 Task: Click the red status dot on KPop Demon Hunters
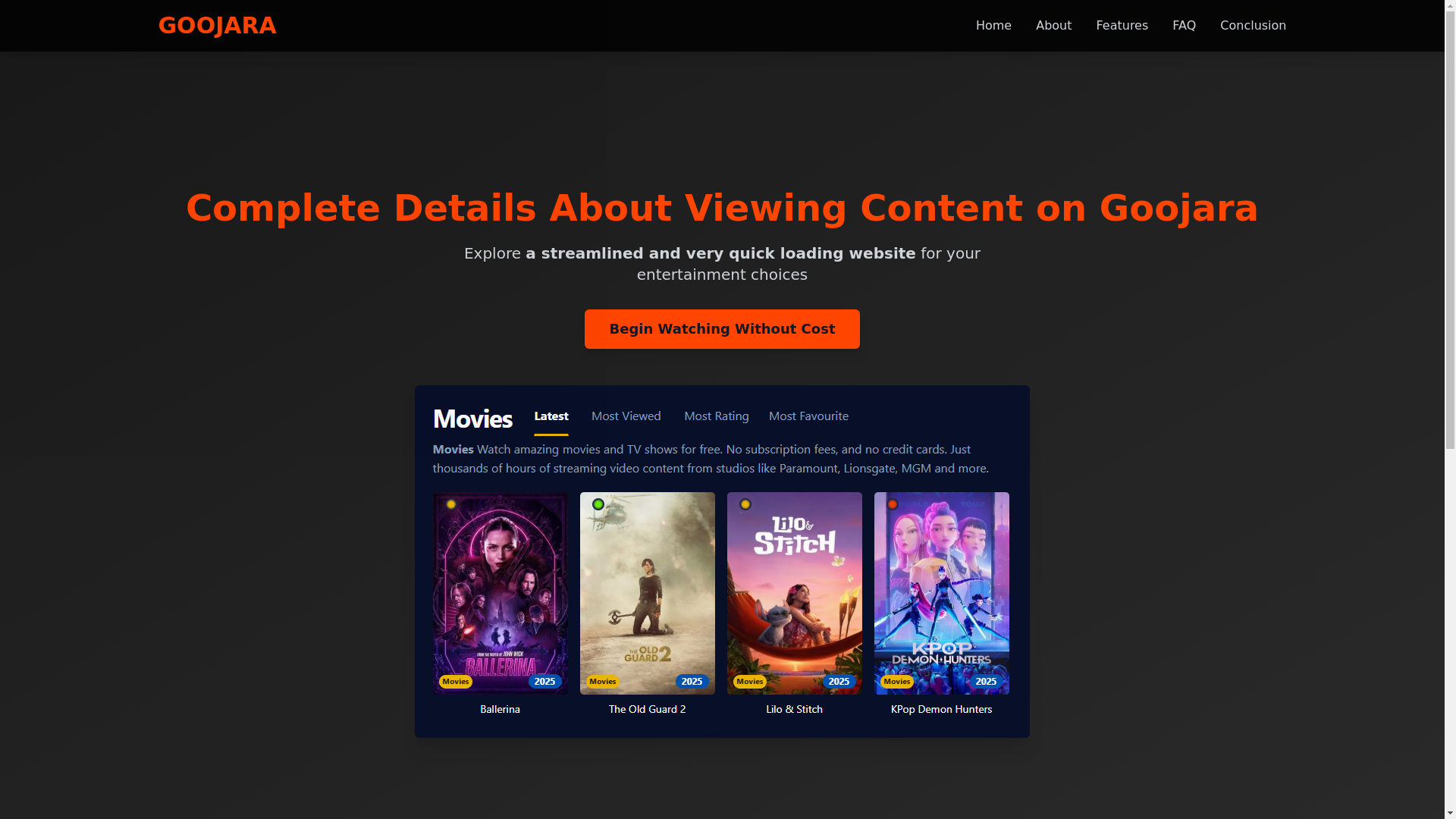tap(893, 504)
